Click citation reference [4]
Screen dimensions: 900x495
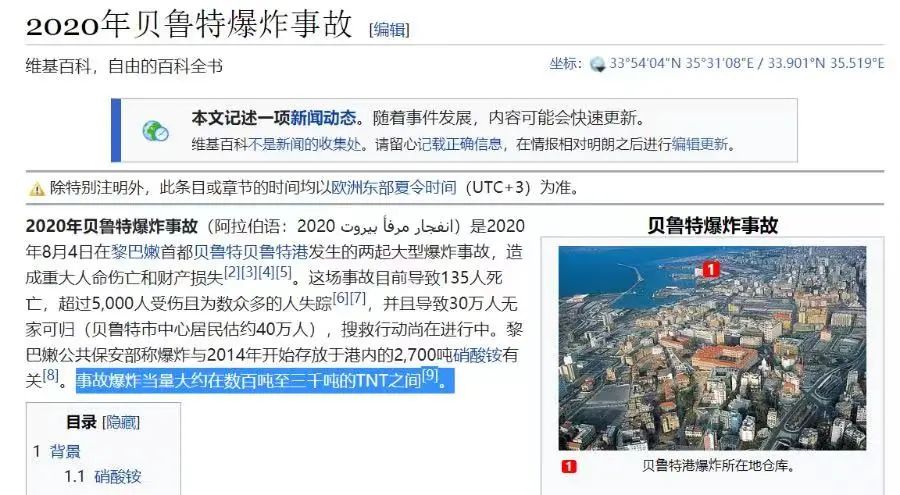click(266, 272)
